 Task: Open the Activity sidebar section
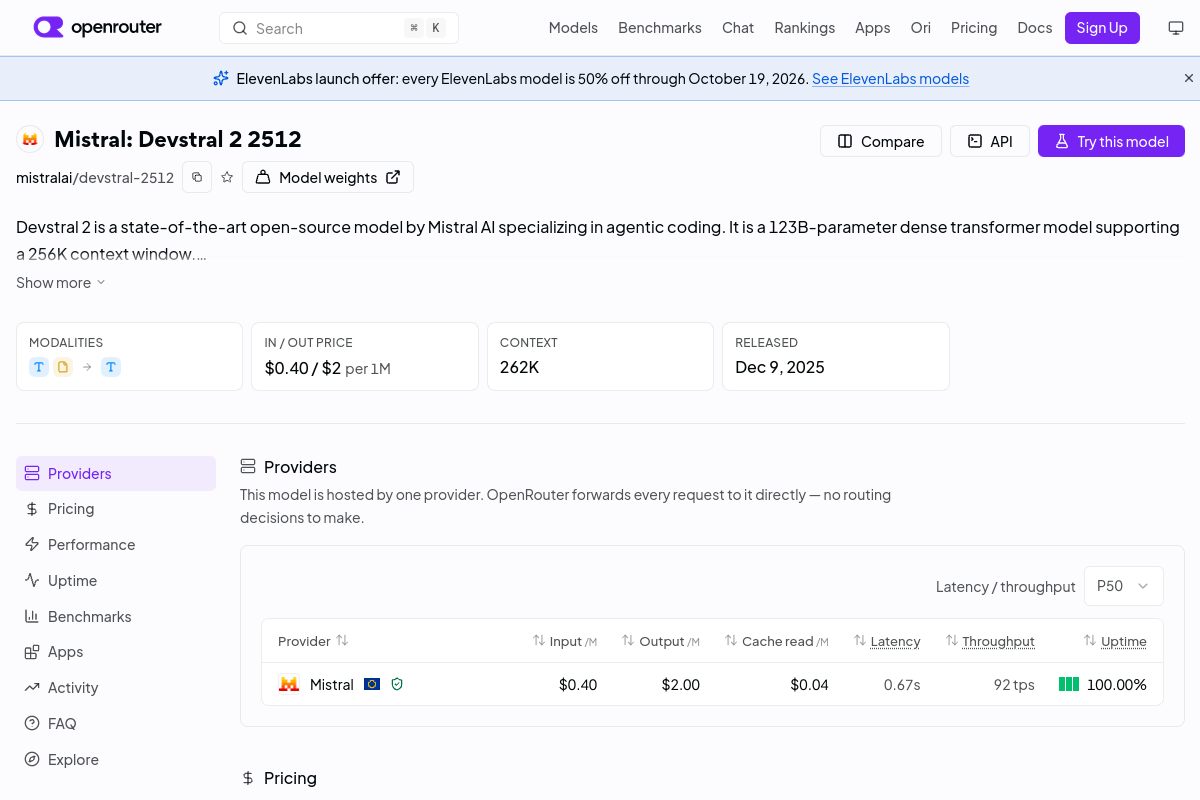pyautogui.click(x=116, y=688)
